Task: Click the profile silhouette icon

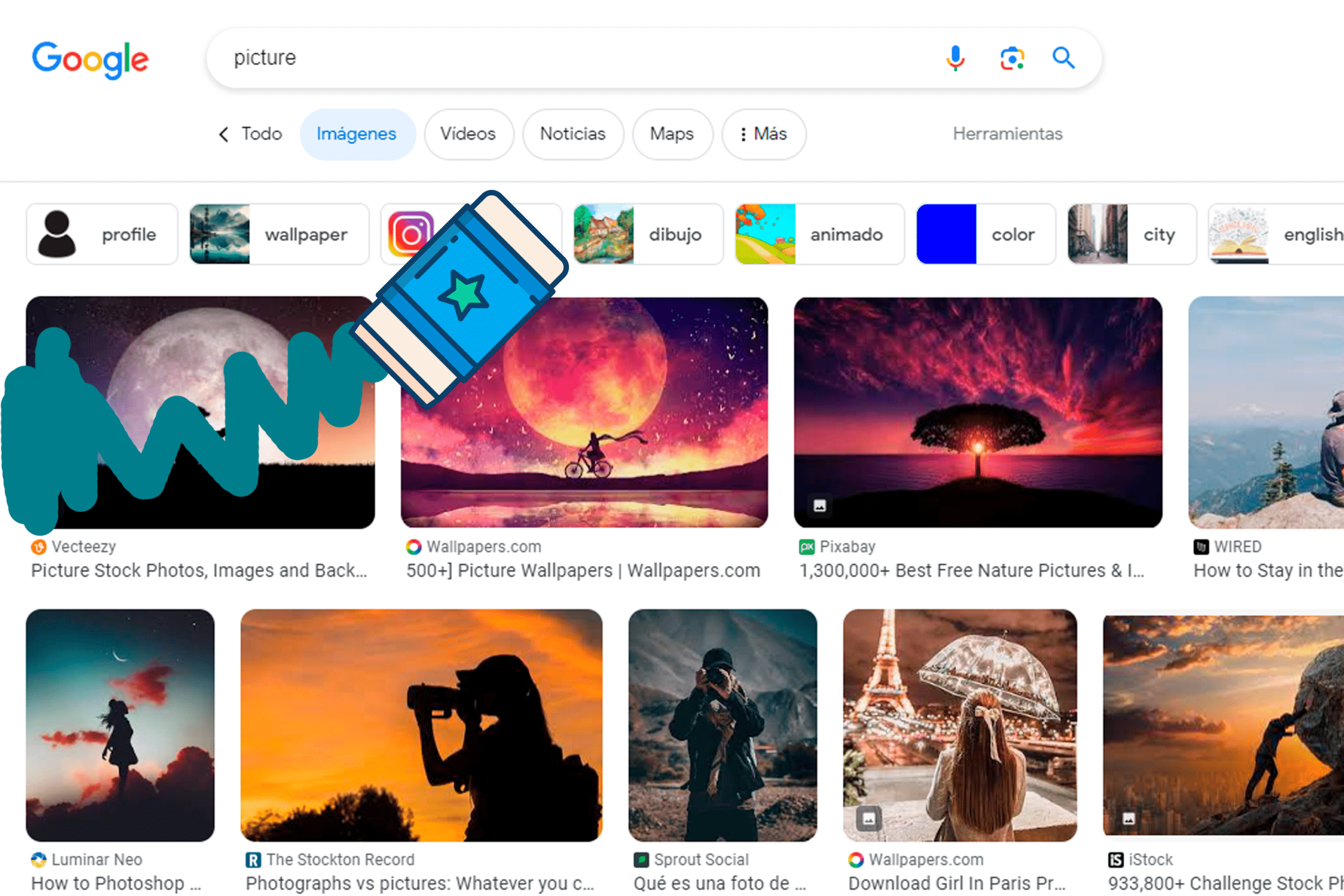Action: pyautogui.click(x=57, y=234)
